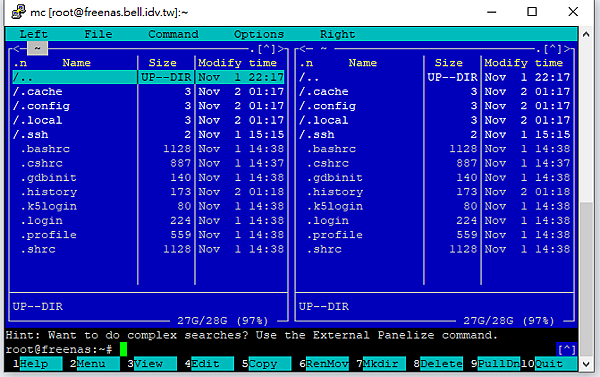
Task: Toggle left panel sort order indicator .n
Action: [20, 63]
